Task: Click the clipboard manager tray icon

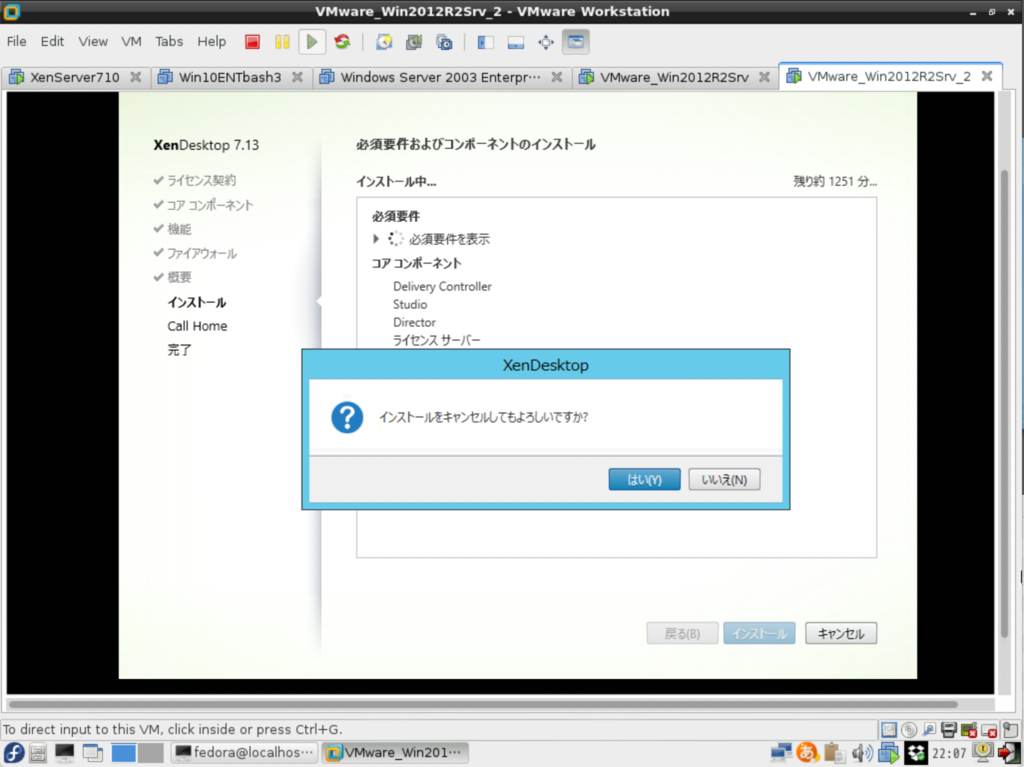Action: pyautogui.click(x=834, y=753)
